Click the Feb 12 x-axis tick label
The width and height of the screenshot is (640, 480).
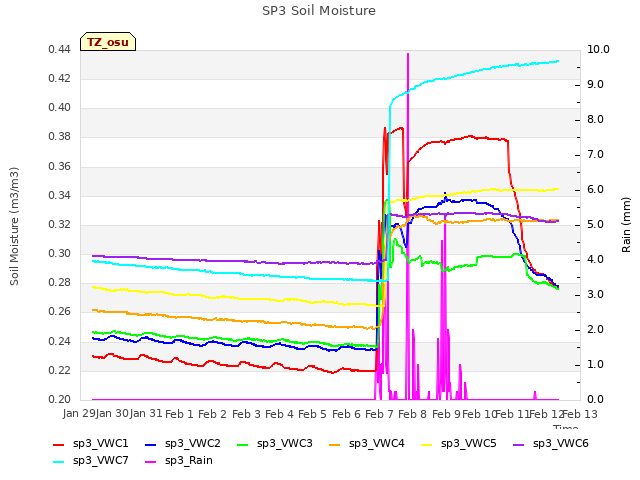(546, 415)
